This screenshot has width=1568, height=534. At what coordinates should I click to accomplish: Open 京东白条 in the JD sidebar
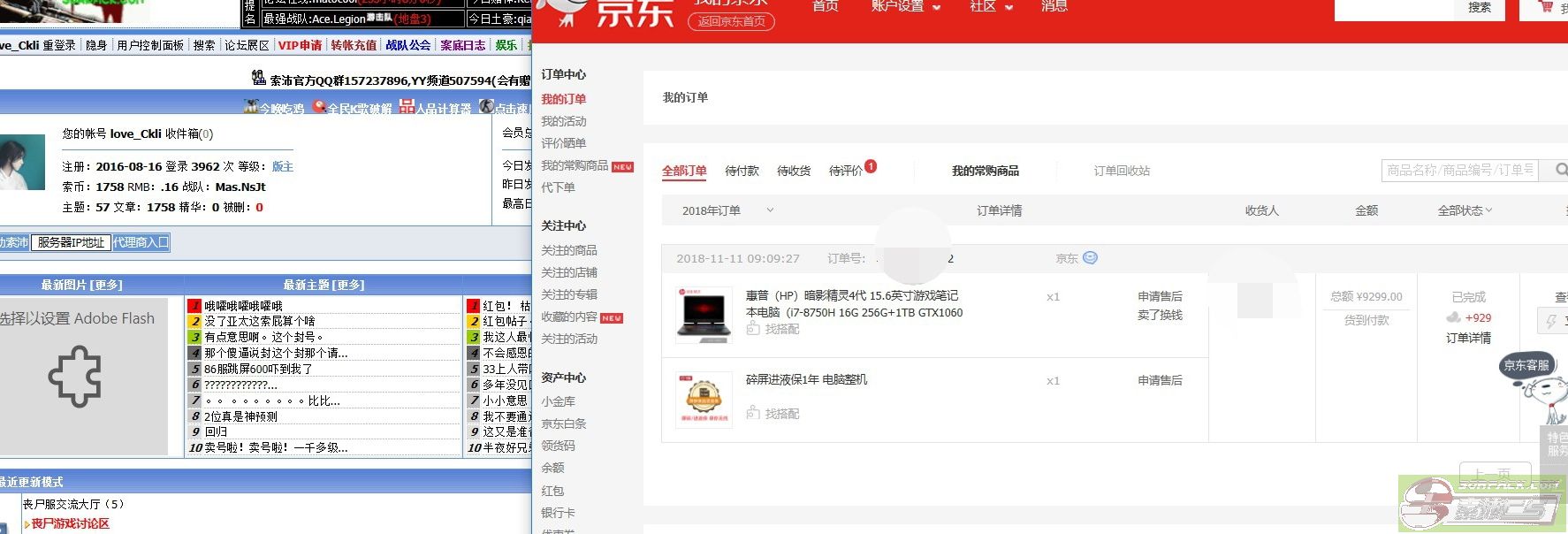click(x=564, y=423)
